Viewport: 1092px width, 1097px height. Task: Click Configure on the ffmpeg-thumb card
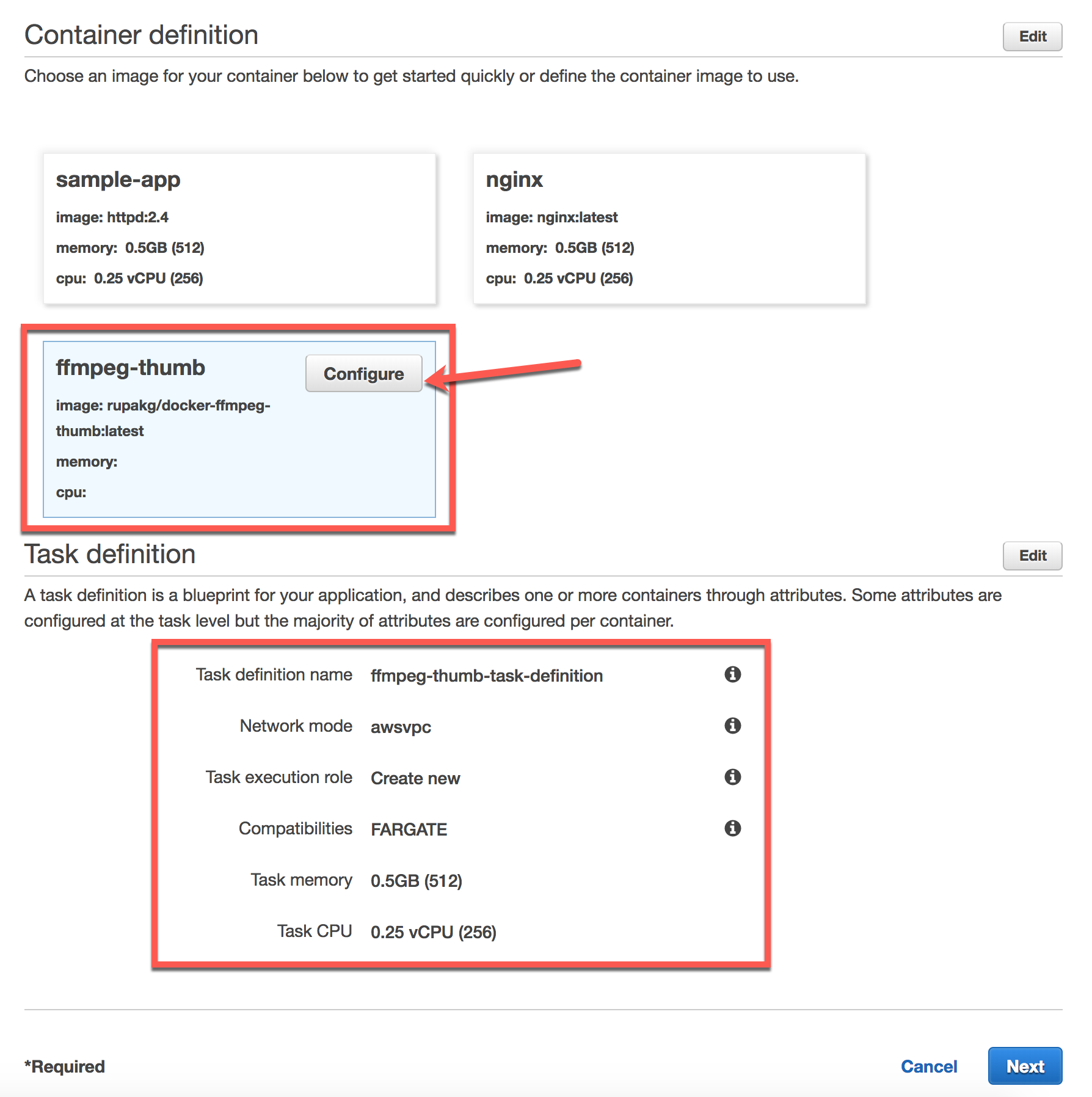pyautogui.click(x=363, y=373)
